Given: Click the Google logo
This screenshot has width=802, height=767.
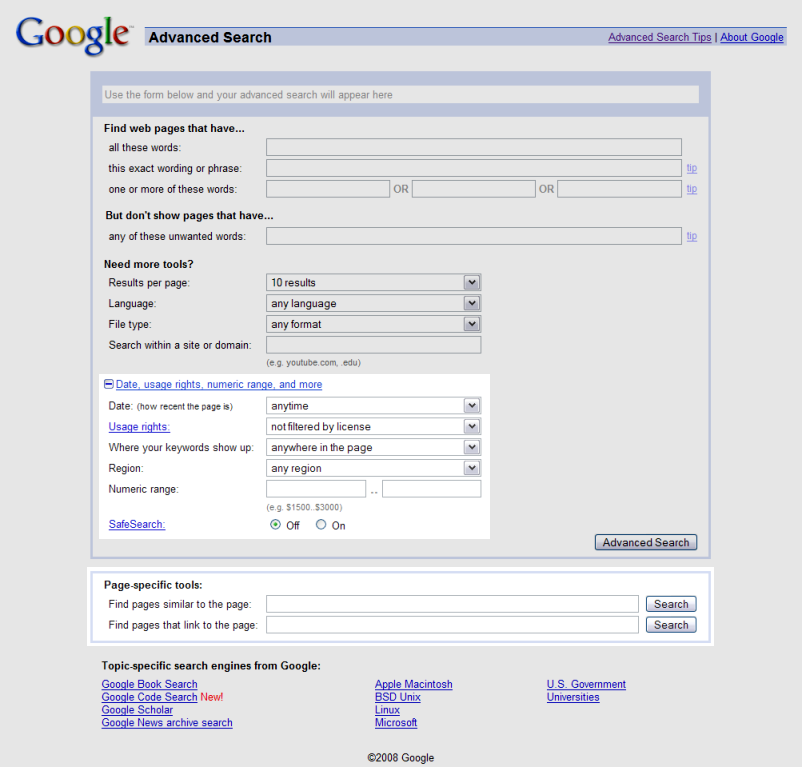Looking at the screenshot, I should (74, 35).
